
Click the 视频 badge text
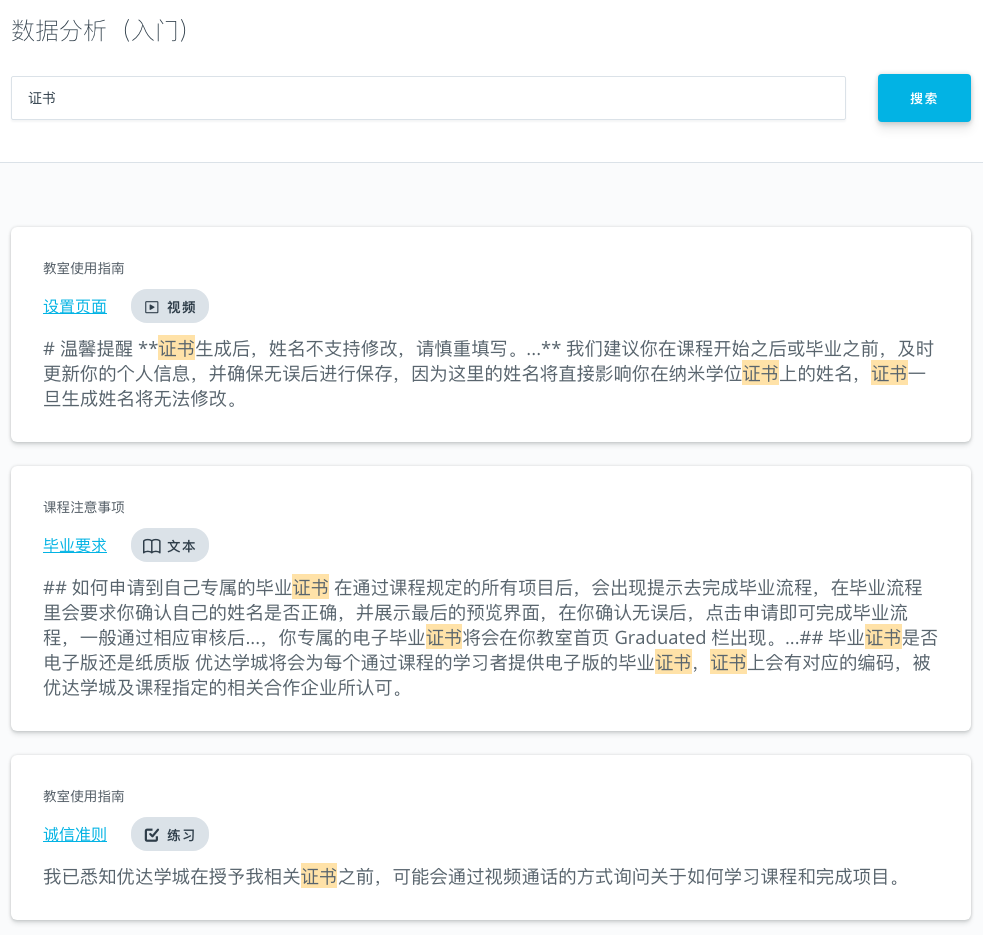tap(181, 307)
